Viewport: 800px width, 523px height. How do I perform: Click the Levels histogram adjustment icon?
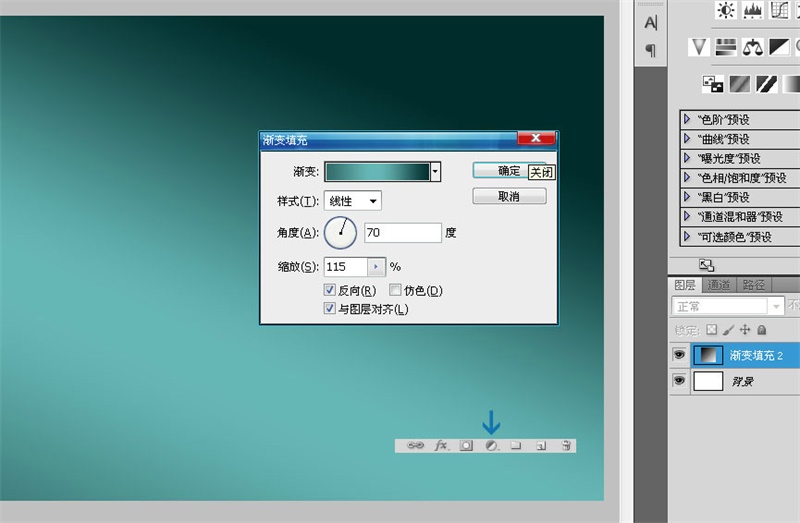pos(752,11)
